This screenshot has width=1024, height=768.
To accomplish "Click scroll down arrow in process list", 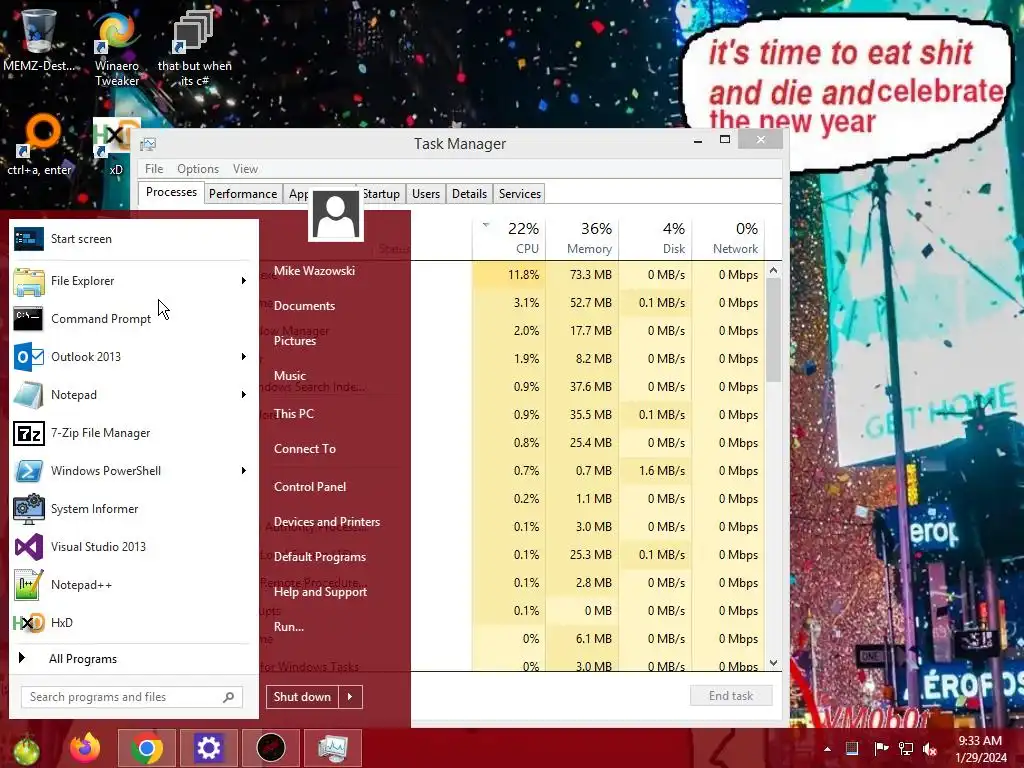I will click(x=773, y=663).
